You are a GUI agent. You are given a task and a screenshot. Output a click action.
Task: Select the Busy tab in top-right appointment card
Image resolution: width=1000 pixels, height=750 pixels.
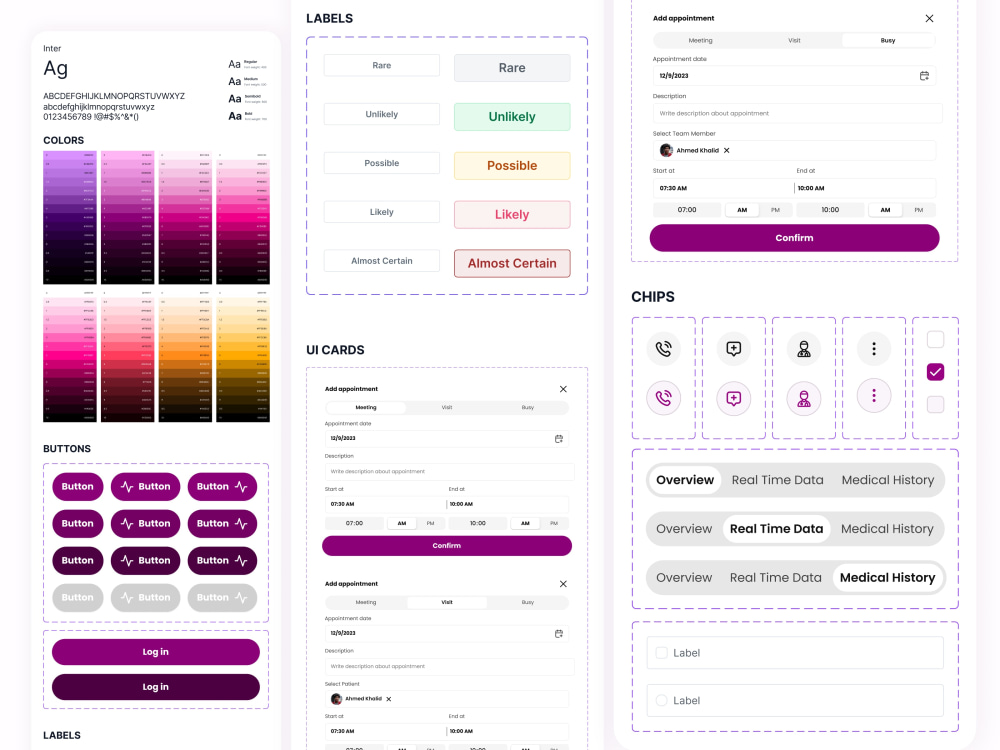point(888,40)
